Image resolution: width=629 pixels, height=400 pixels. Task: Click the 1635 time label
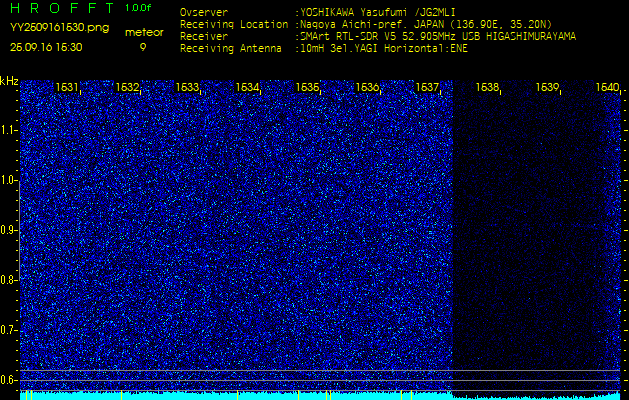[307, 87]
